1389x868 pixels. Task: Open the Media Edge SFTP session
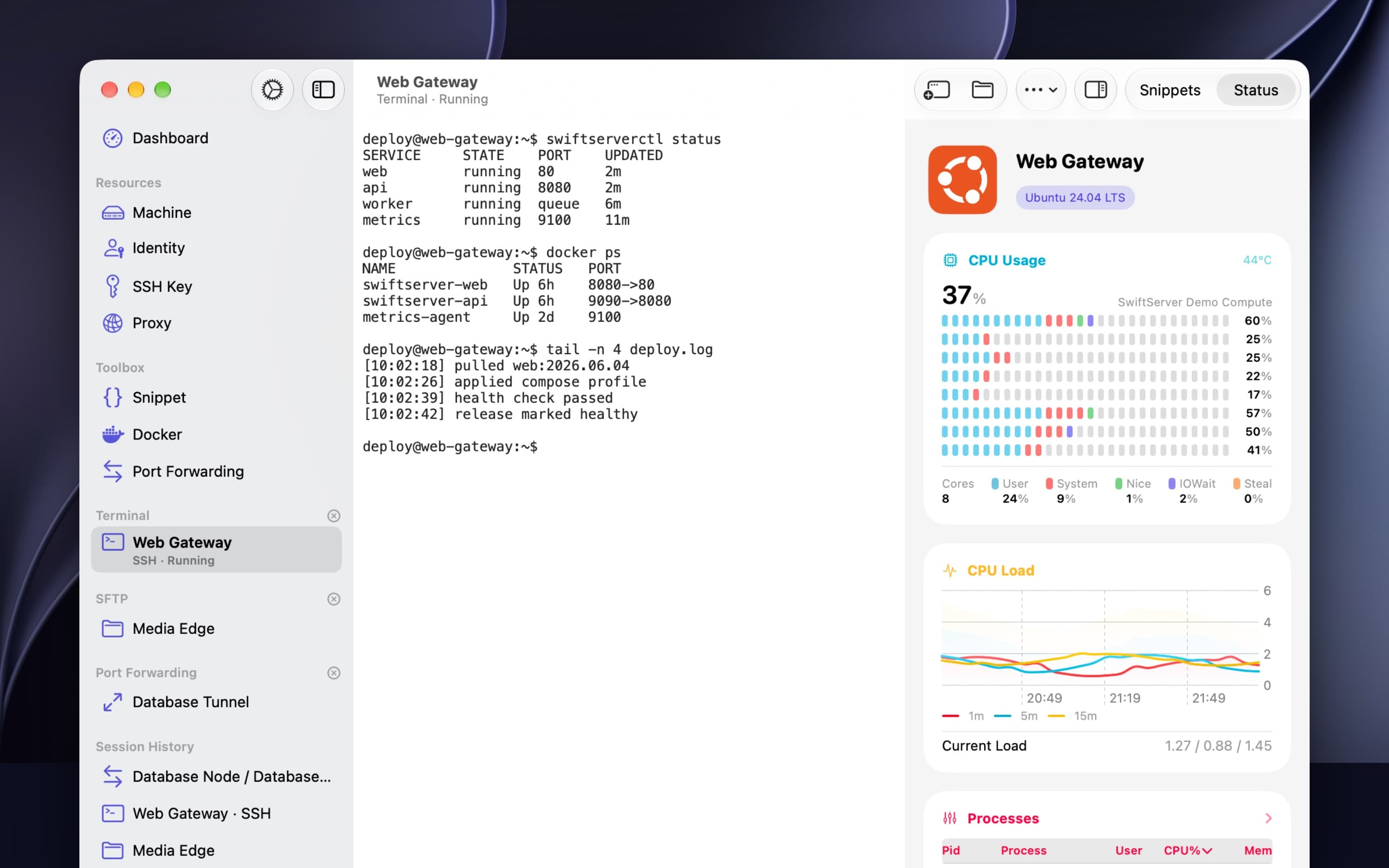(x=216, y=628)
